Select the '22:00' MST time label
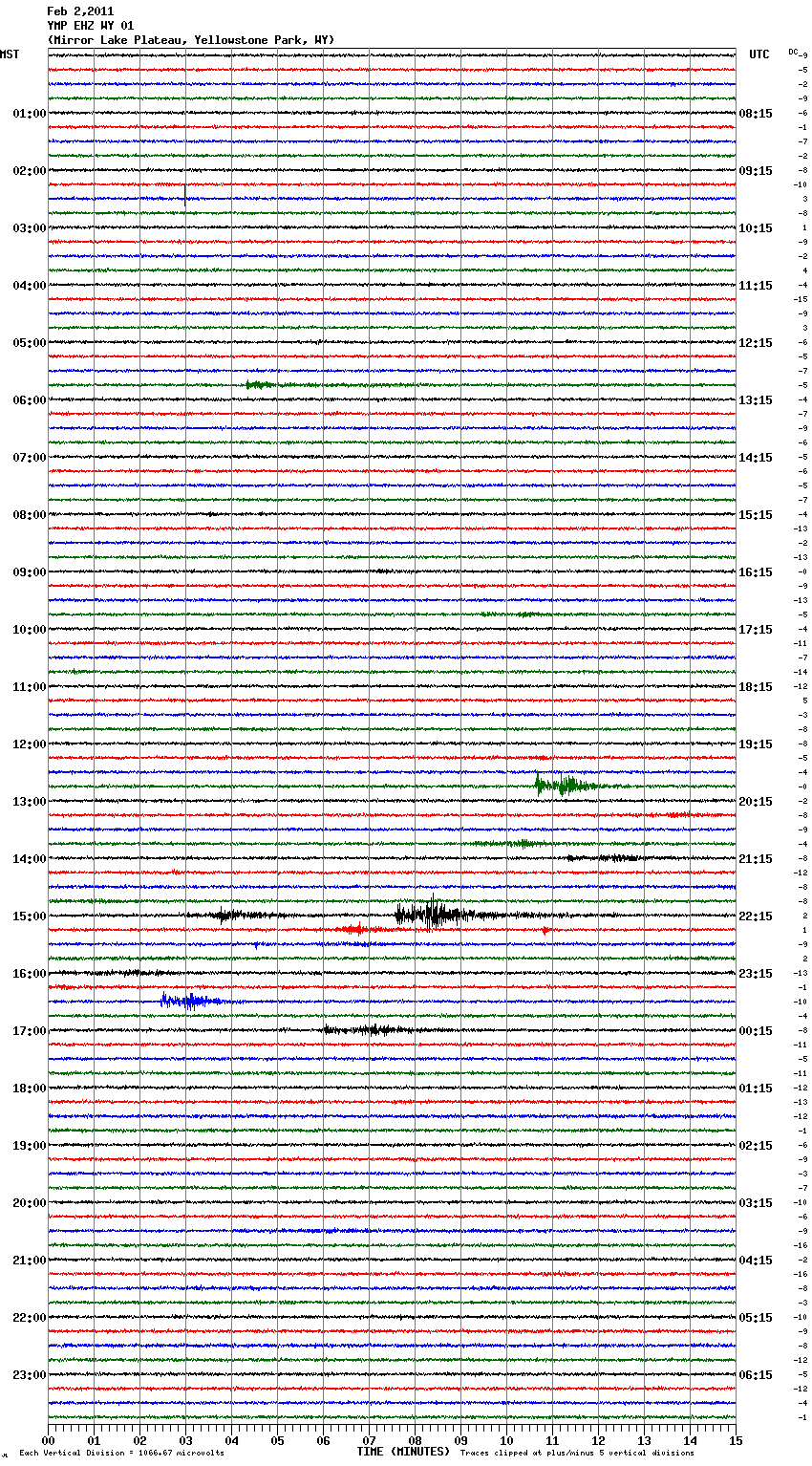 point(30,1318)
